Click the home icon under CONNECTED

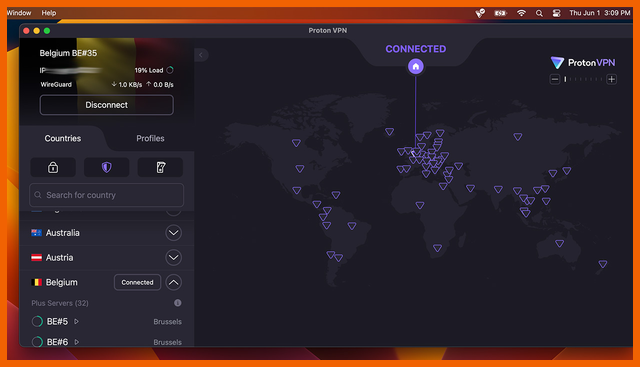point(416,67)
